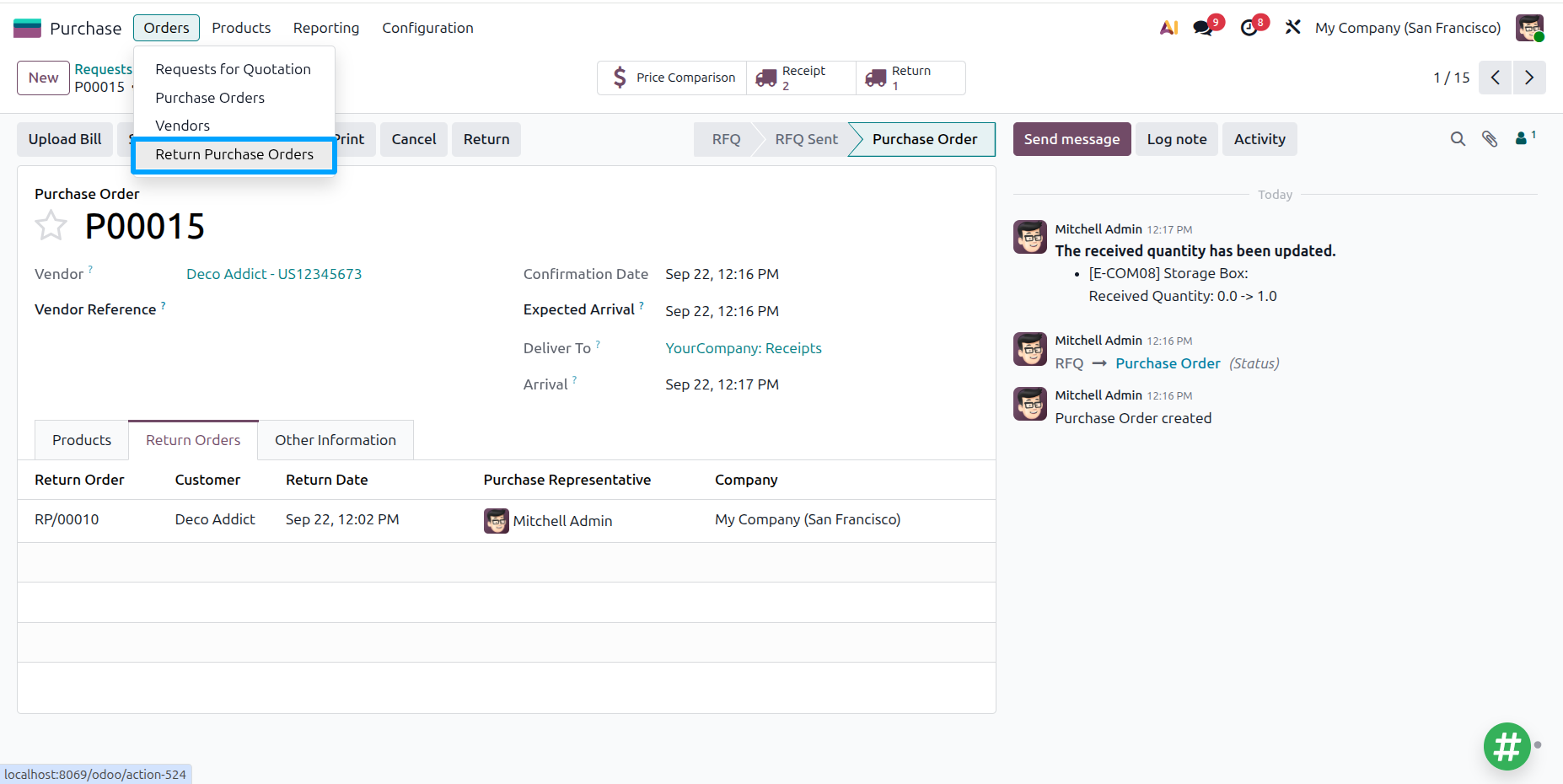This screenshot has height=784, width=1563.
Task: Show followers using the person icon
Action: point(1525,138)
